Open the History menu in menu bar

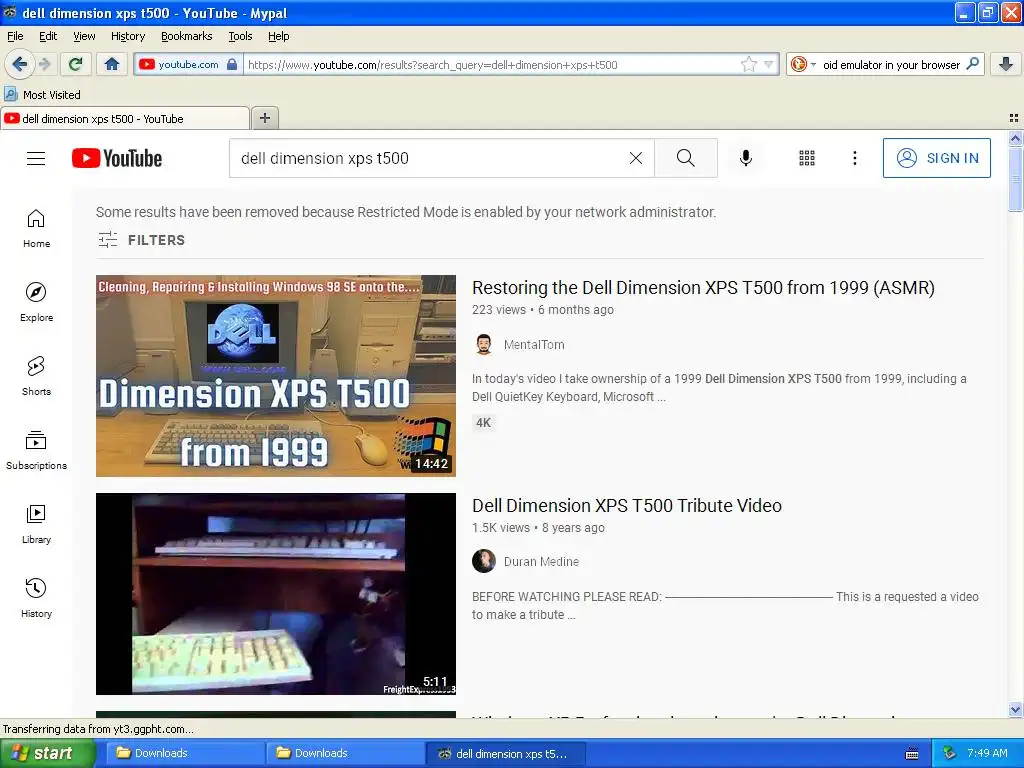(127, 36)
